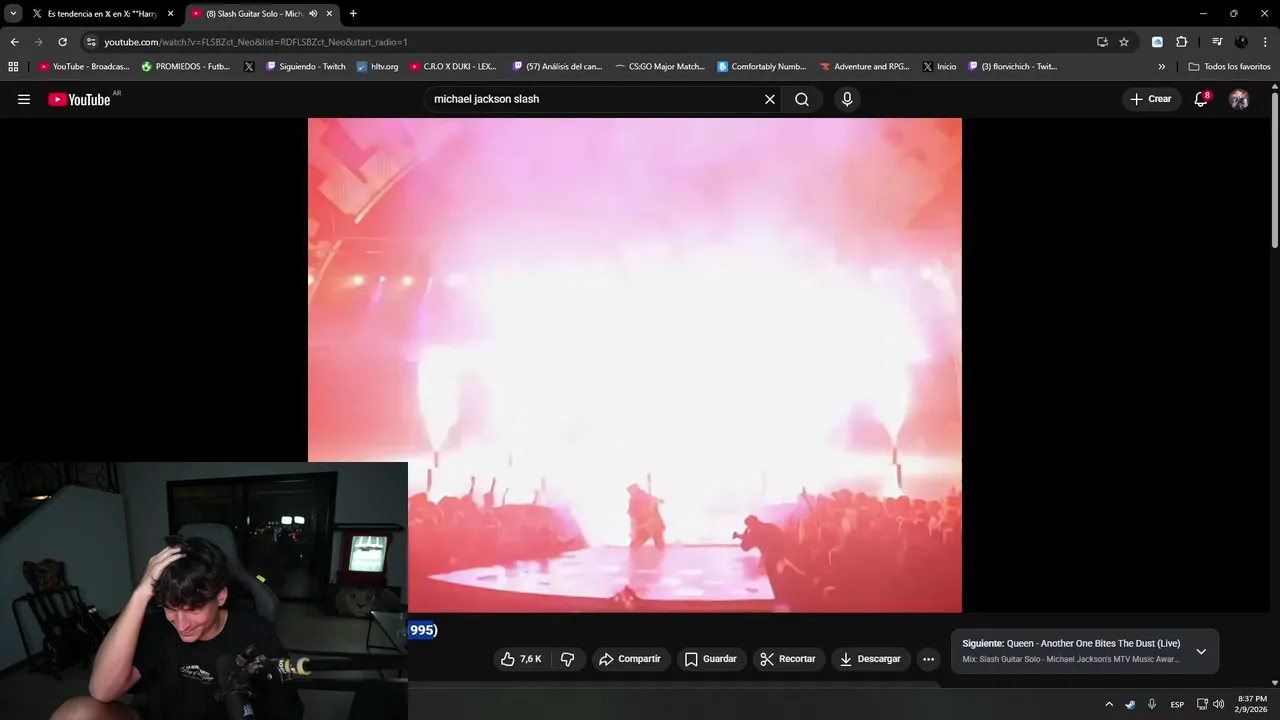Open a new browser tab
This screenshot has width=1280, height=720.
pyautogui.click(x=353, y=14)
